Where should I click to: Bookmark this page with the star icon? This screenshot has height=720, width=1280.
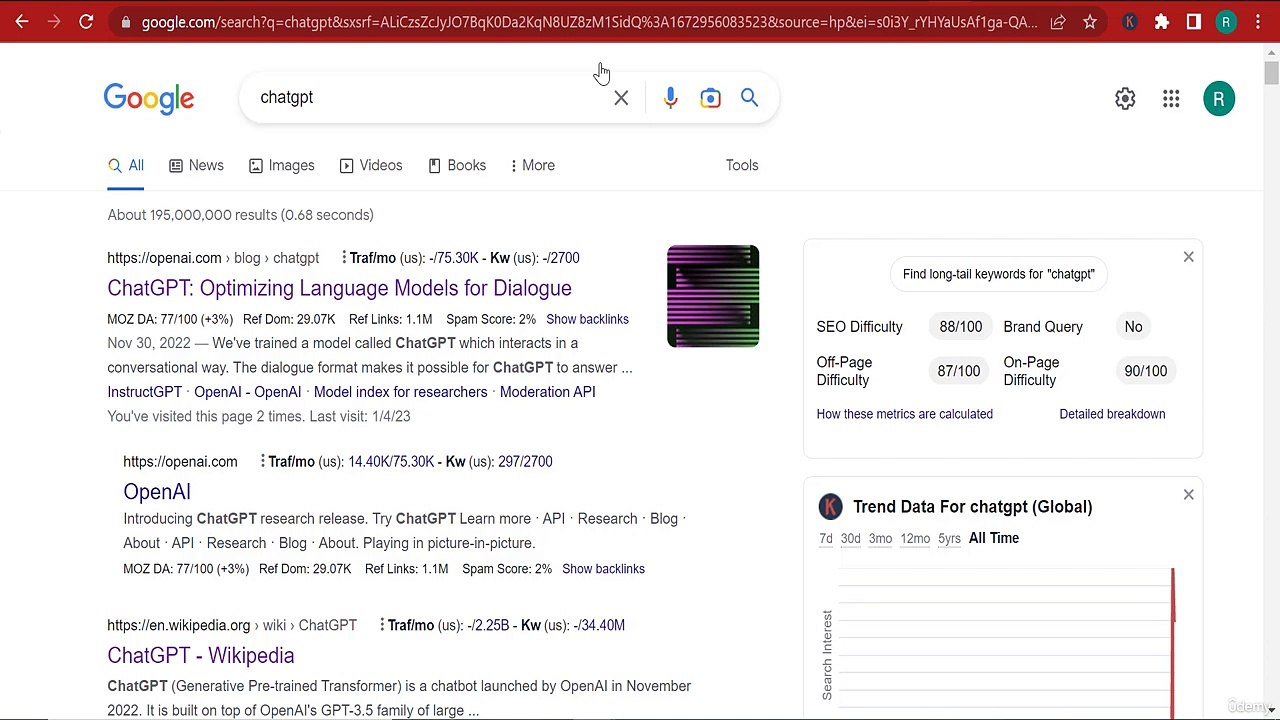pos(1090,21)
